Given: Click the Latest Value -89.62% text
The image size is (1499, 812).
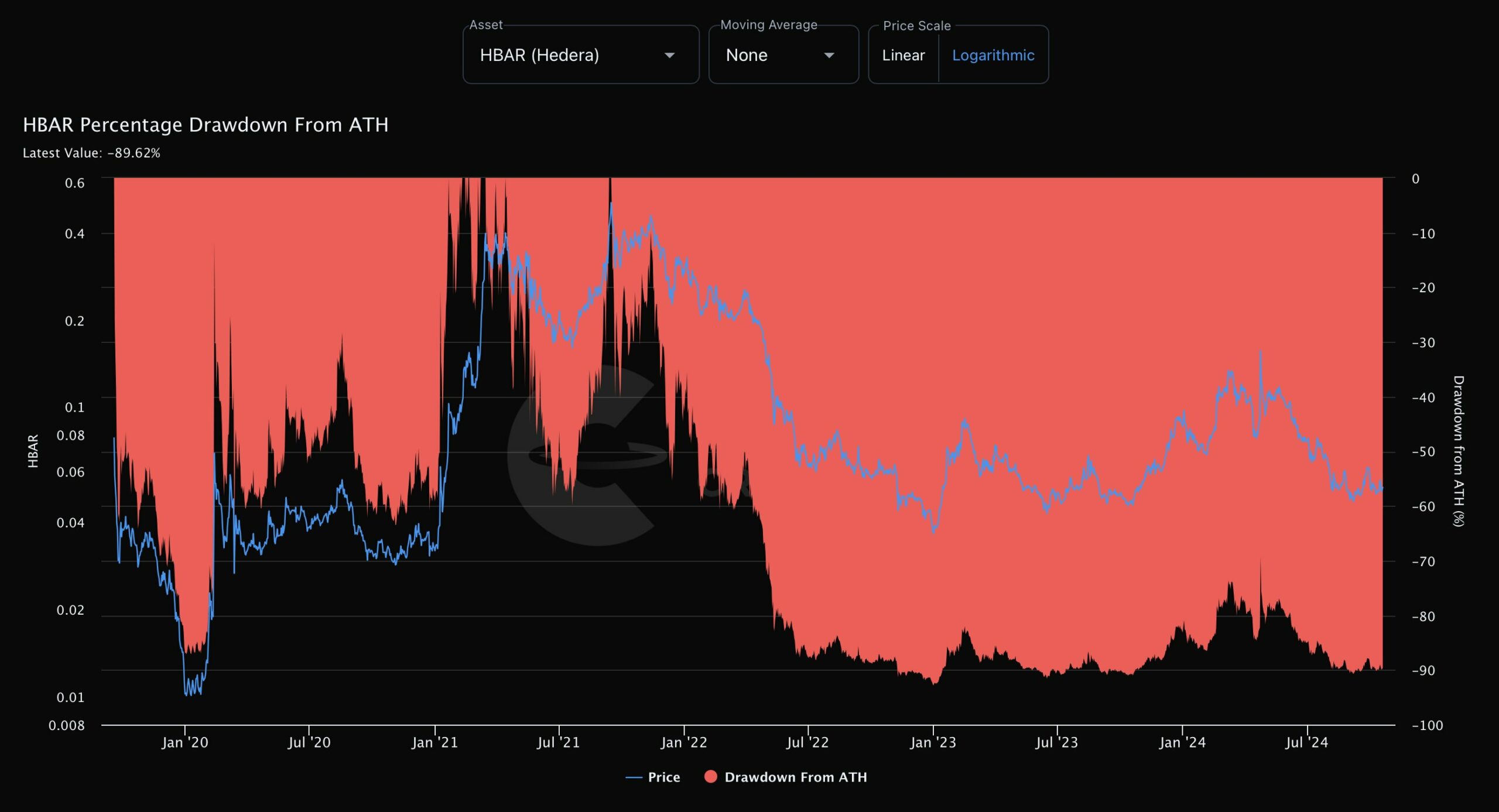Looking at the screenshot, I should (x=91, y=153).
